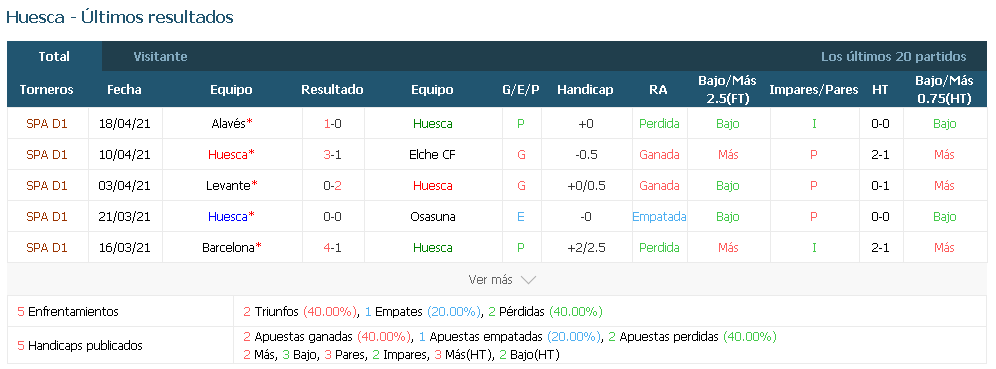Click the Resultado column header
The height and width of the screenshot is (369, 996).
point(332,90)
